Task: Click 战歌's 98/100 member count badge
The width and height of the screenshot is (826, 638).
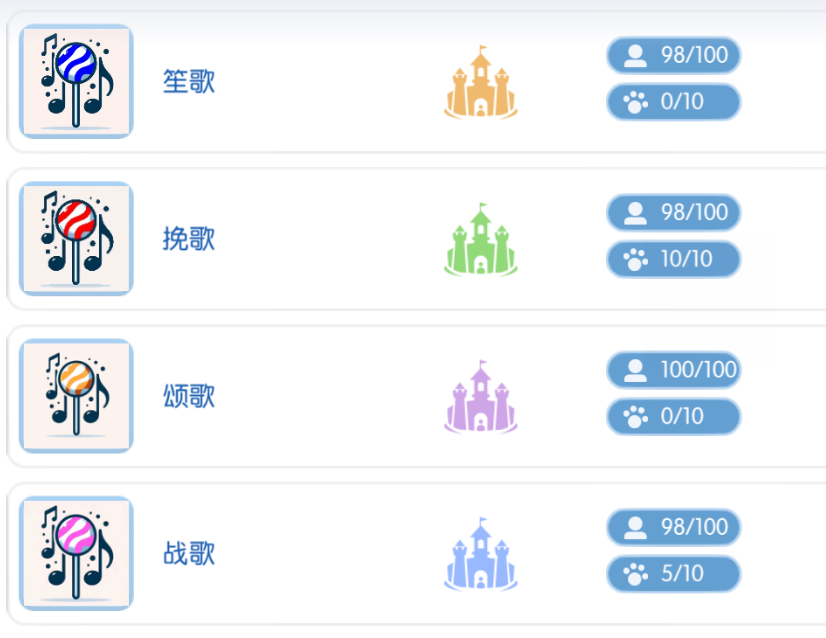Action: (x=673, y=527)
